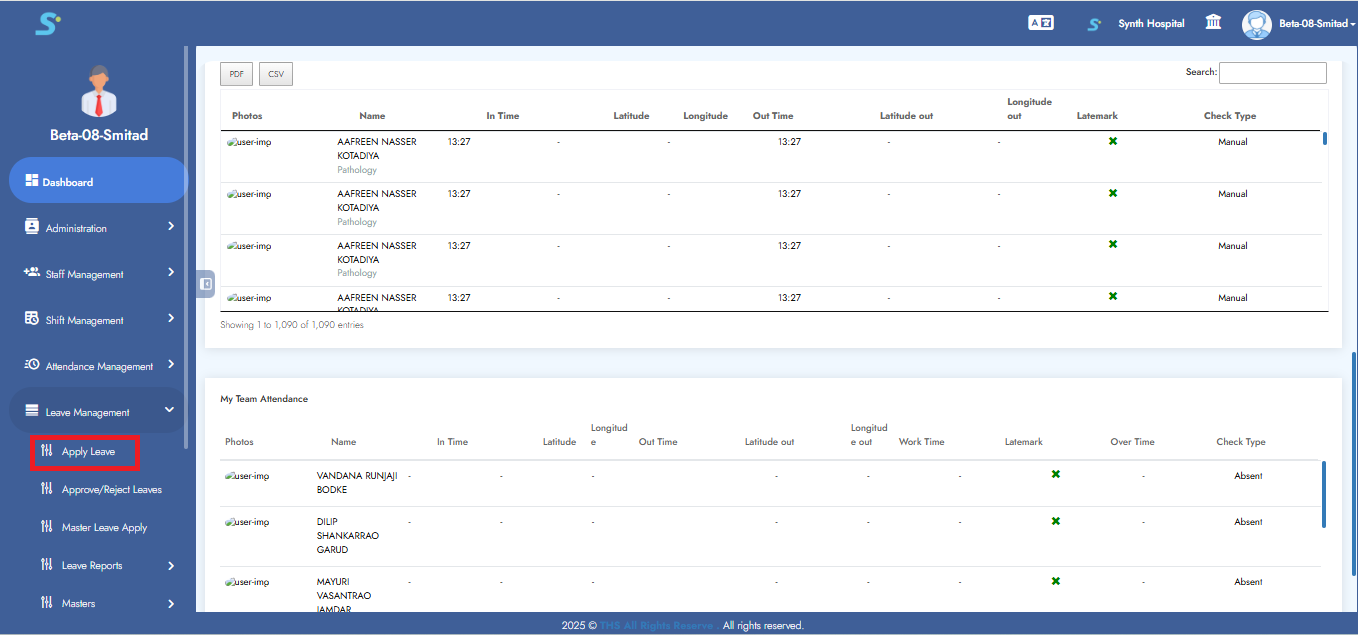
Task: Click the user avatar in top bar
Action: click(x=1256, y=24)
